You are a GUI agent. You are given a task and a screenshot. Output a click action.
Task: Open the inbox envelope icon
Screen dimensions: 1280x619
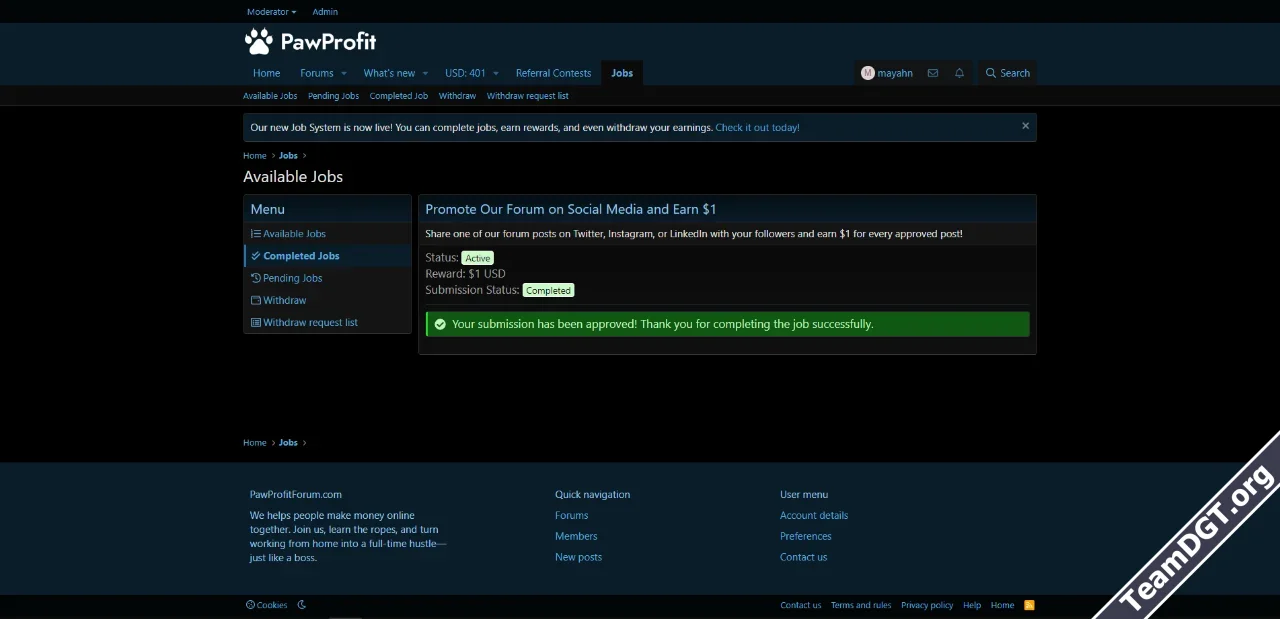(932, 73)
